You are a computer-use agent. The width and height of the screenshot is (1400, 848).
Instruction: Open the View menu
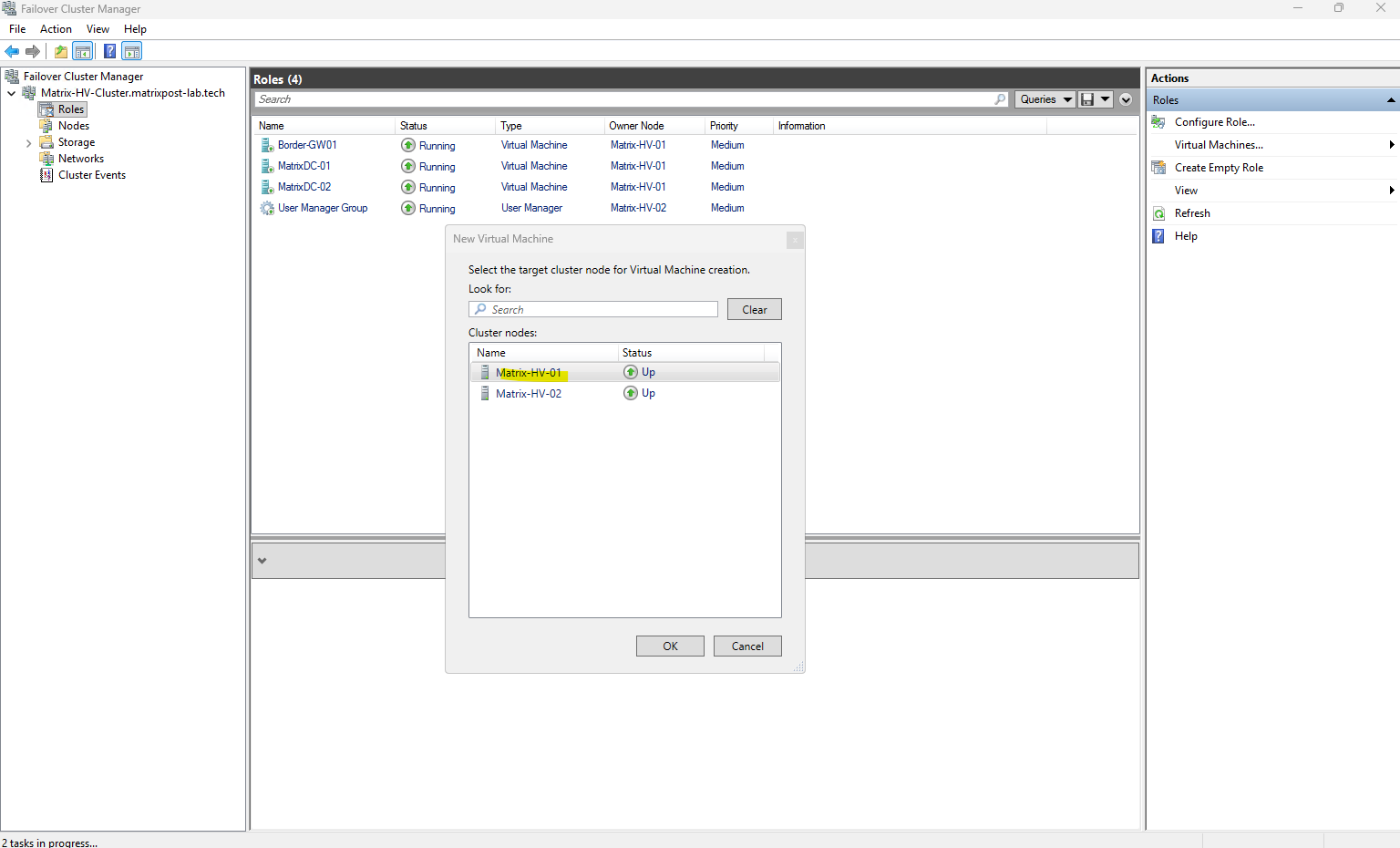(x=98, y=29)
